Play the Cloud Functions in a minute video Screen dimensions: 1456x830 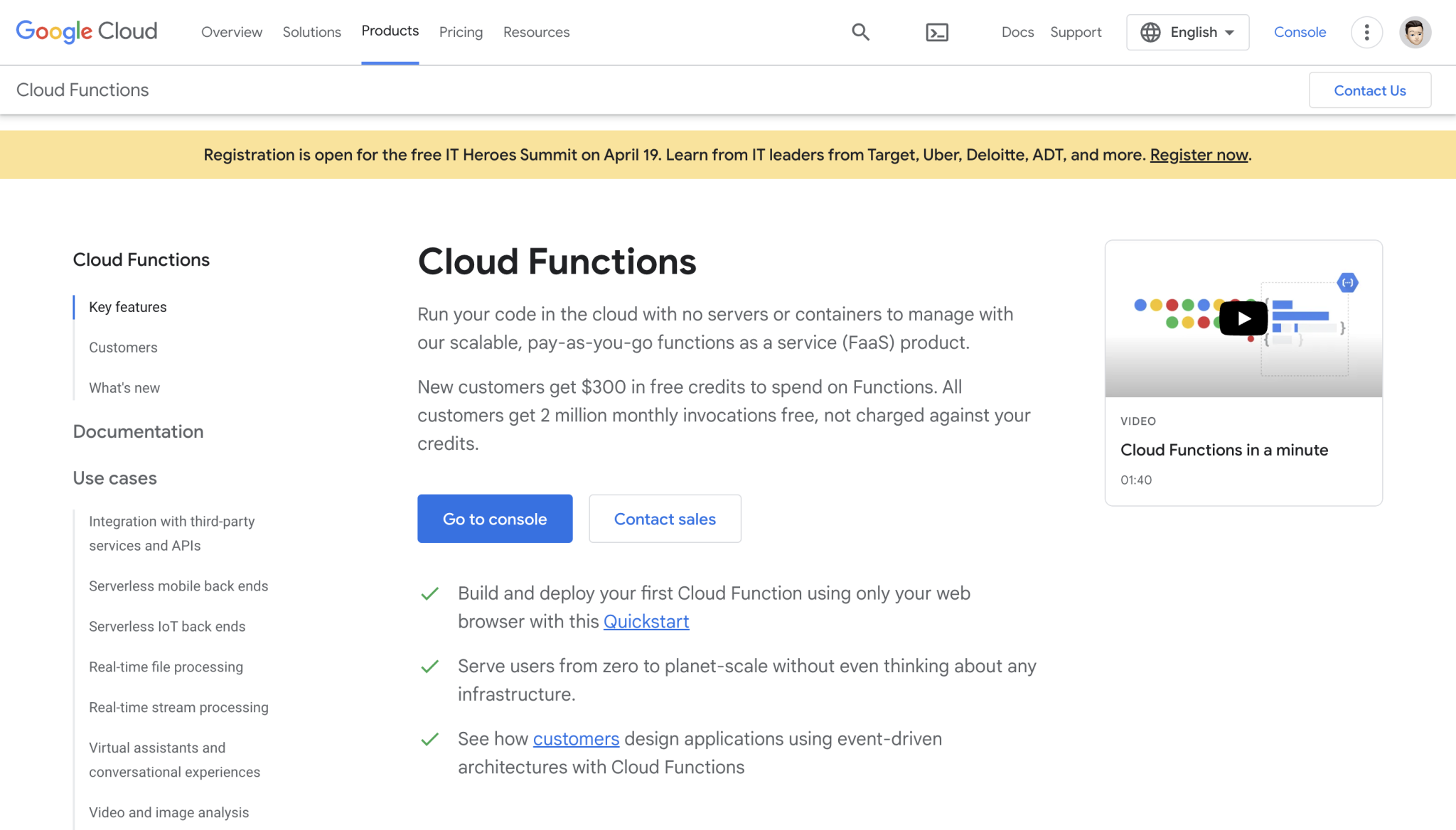(x=1243, y=318)
